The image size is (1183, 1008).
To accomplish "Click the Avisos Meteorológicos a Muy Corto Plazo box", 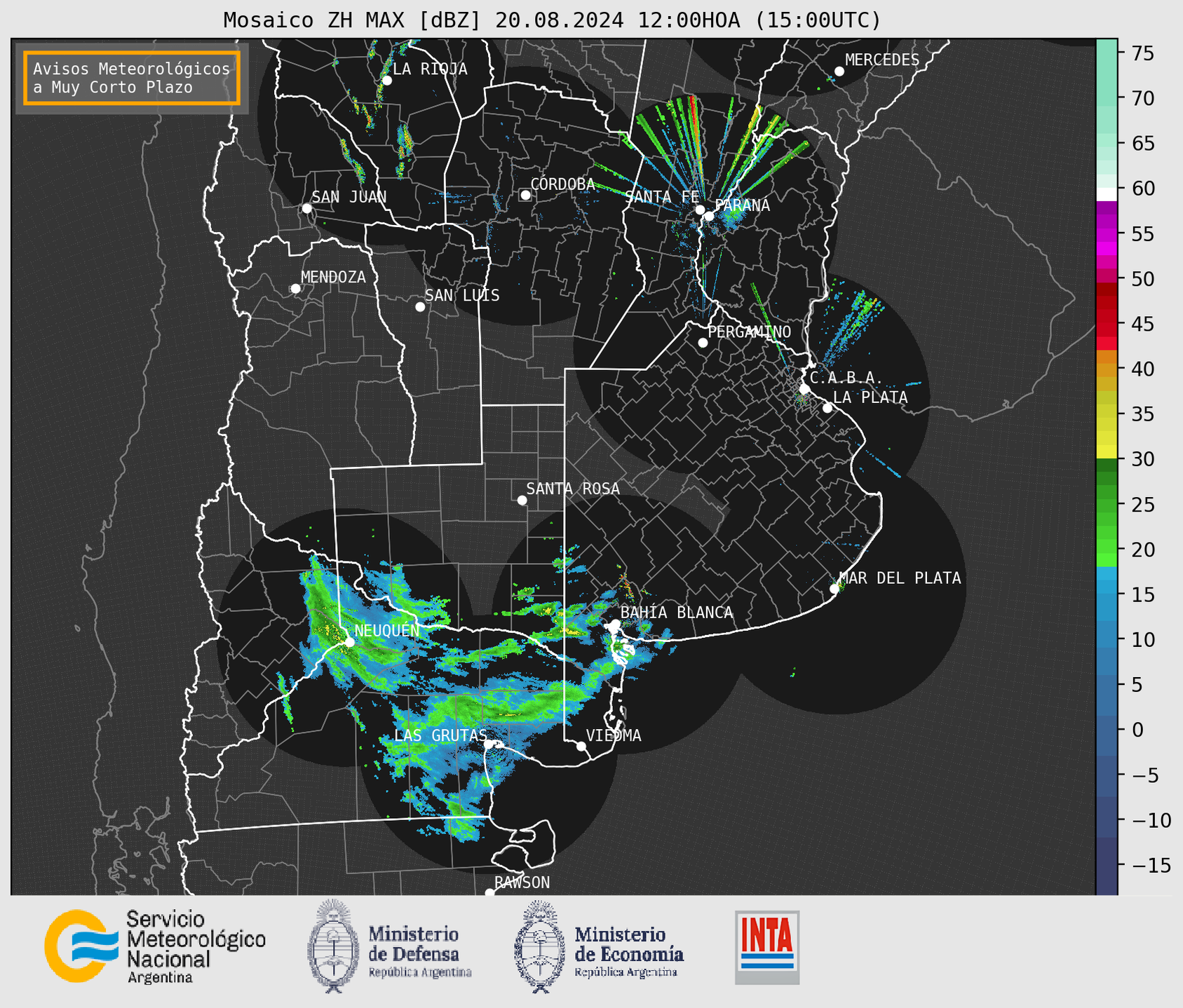I will pyautogui.click(x=132, y=78).
